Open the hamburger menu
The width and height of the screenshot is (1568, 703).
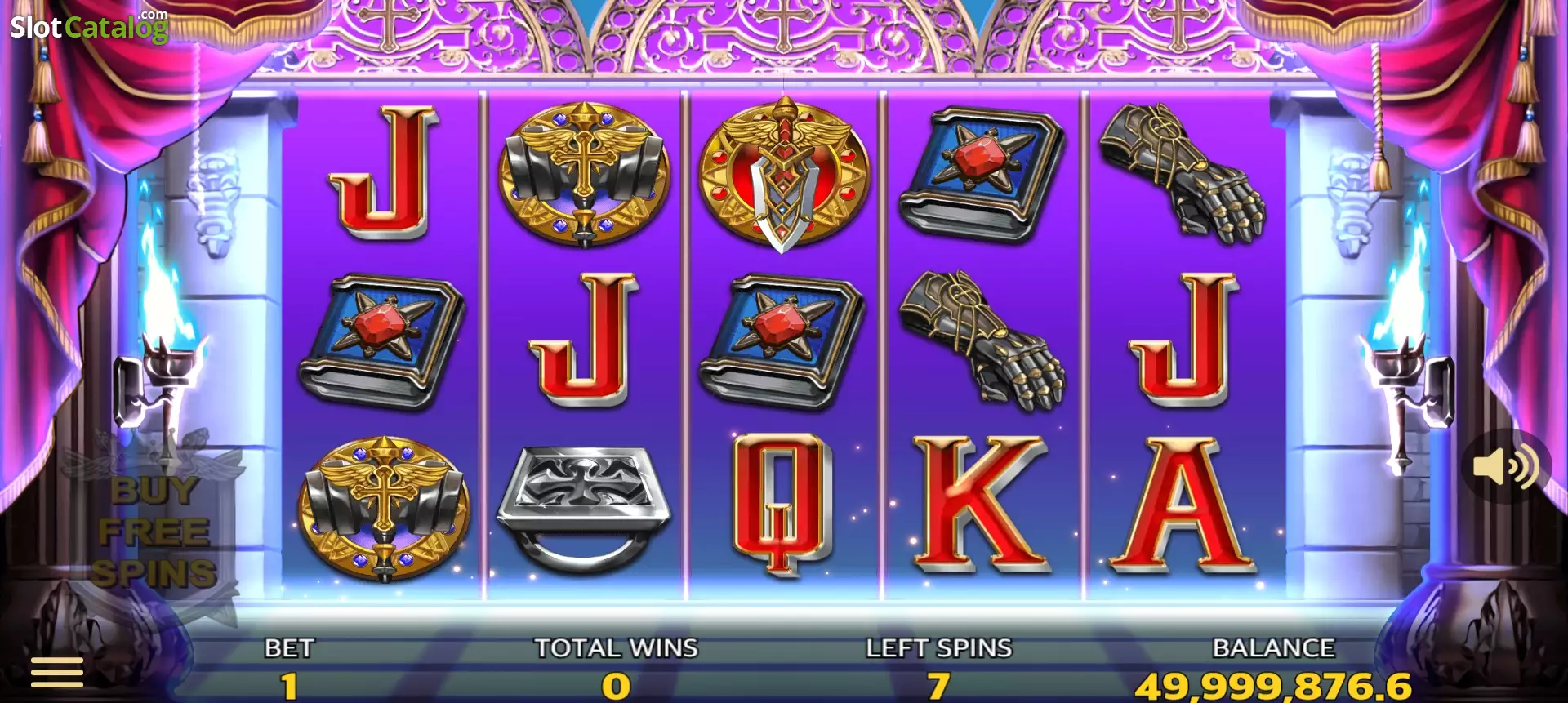57,672
